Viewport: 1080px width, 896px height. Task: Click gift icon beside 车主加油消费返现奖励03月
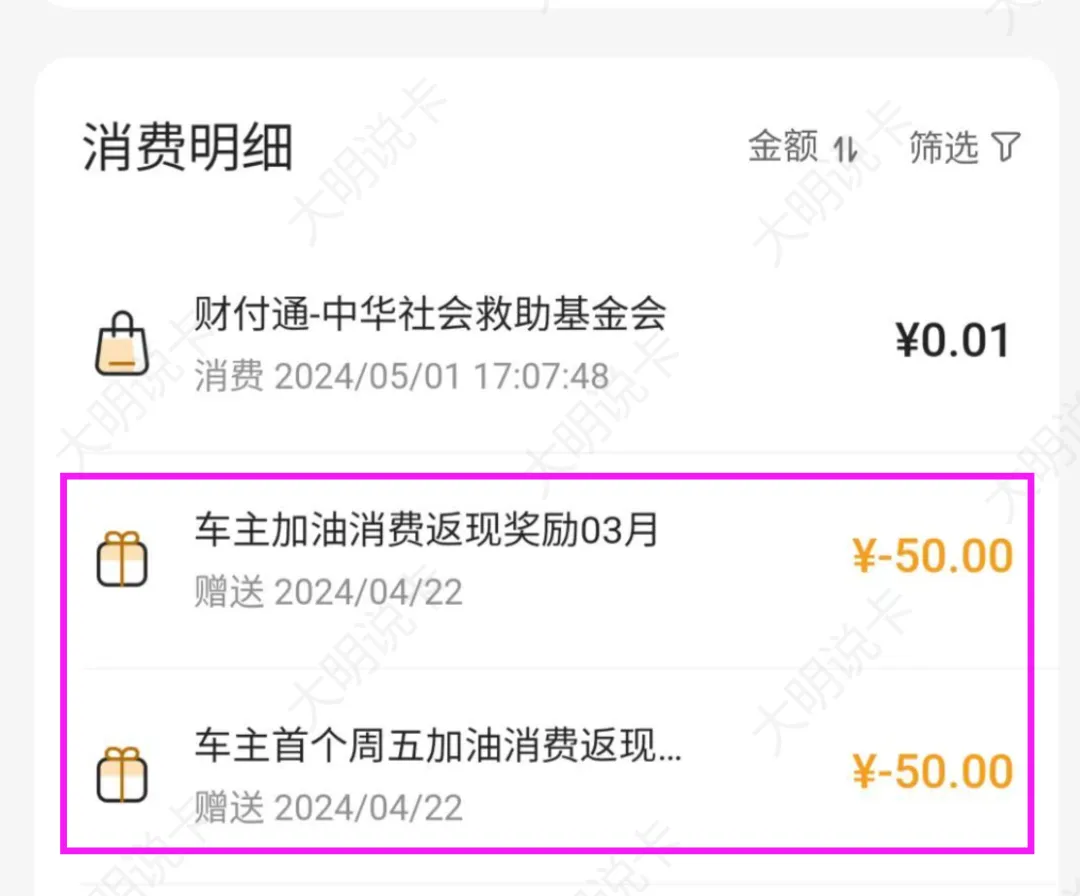(122, 560)
